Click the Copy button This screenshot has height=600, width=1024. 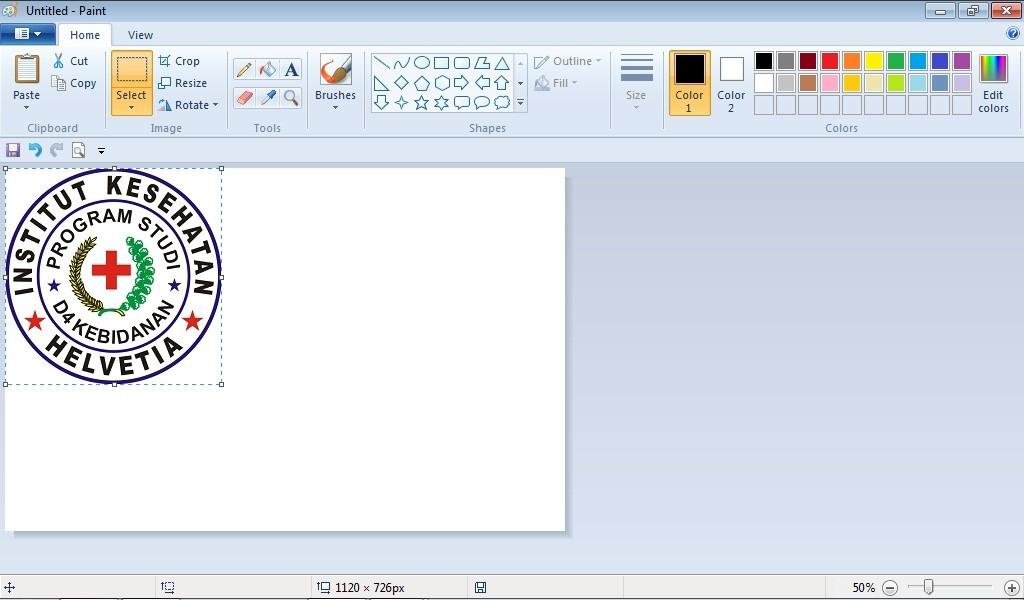point(74,84)
